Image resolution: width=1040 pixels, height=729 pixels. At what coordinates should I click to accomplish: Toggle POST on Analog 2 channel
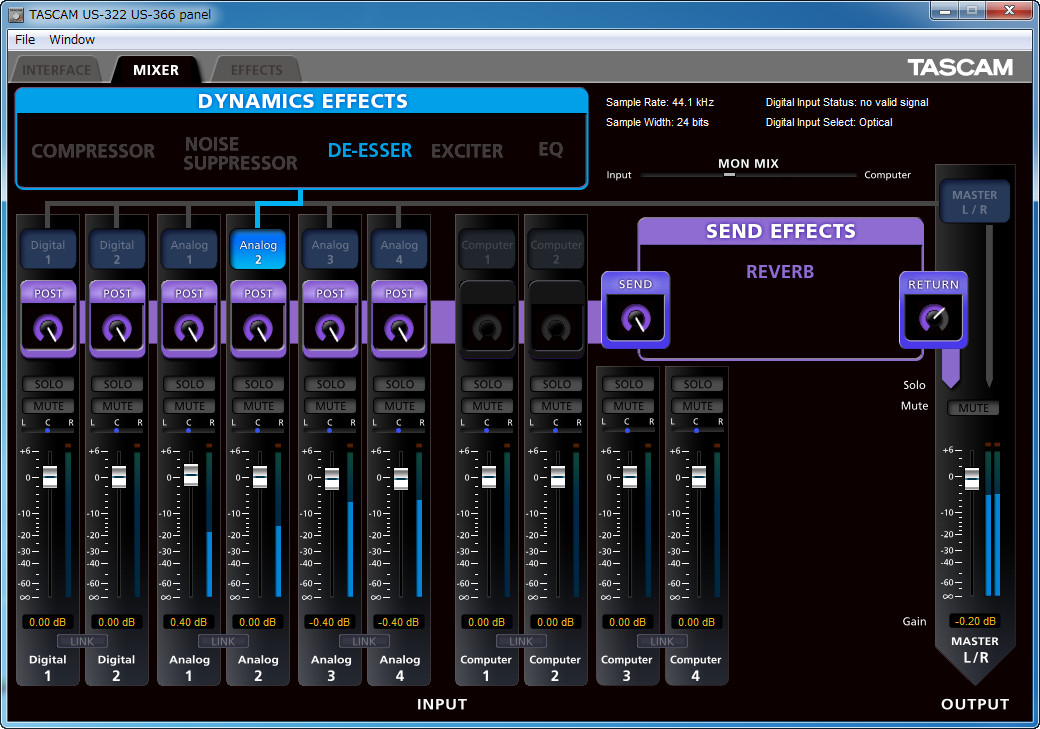pos(258,293)
